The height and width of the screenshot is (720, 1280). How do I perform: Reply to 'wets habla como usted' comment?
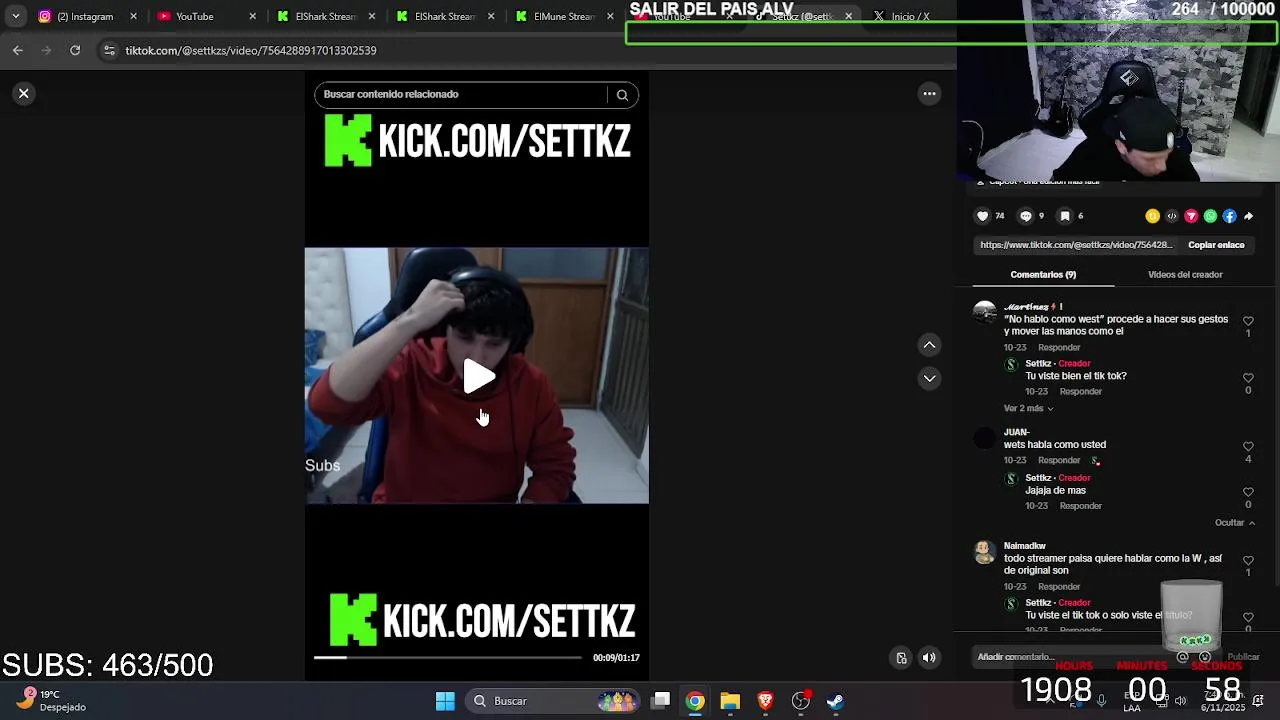[x=1059, y=461]
